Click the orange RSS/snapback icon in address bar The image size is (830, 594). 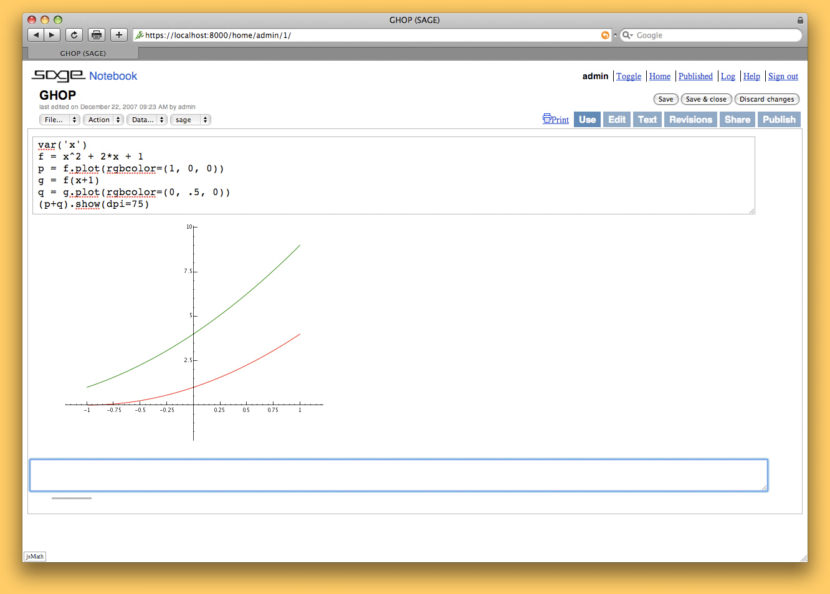pyautogui.click(x=605, y=35)
